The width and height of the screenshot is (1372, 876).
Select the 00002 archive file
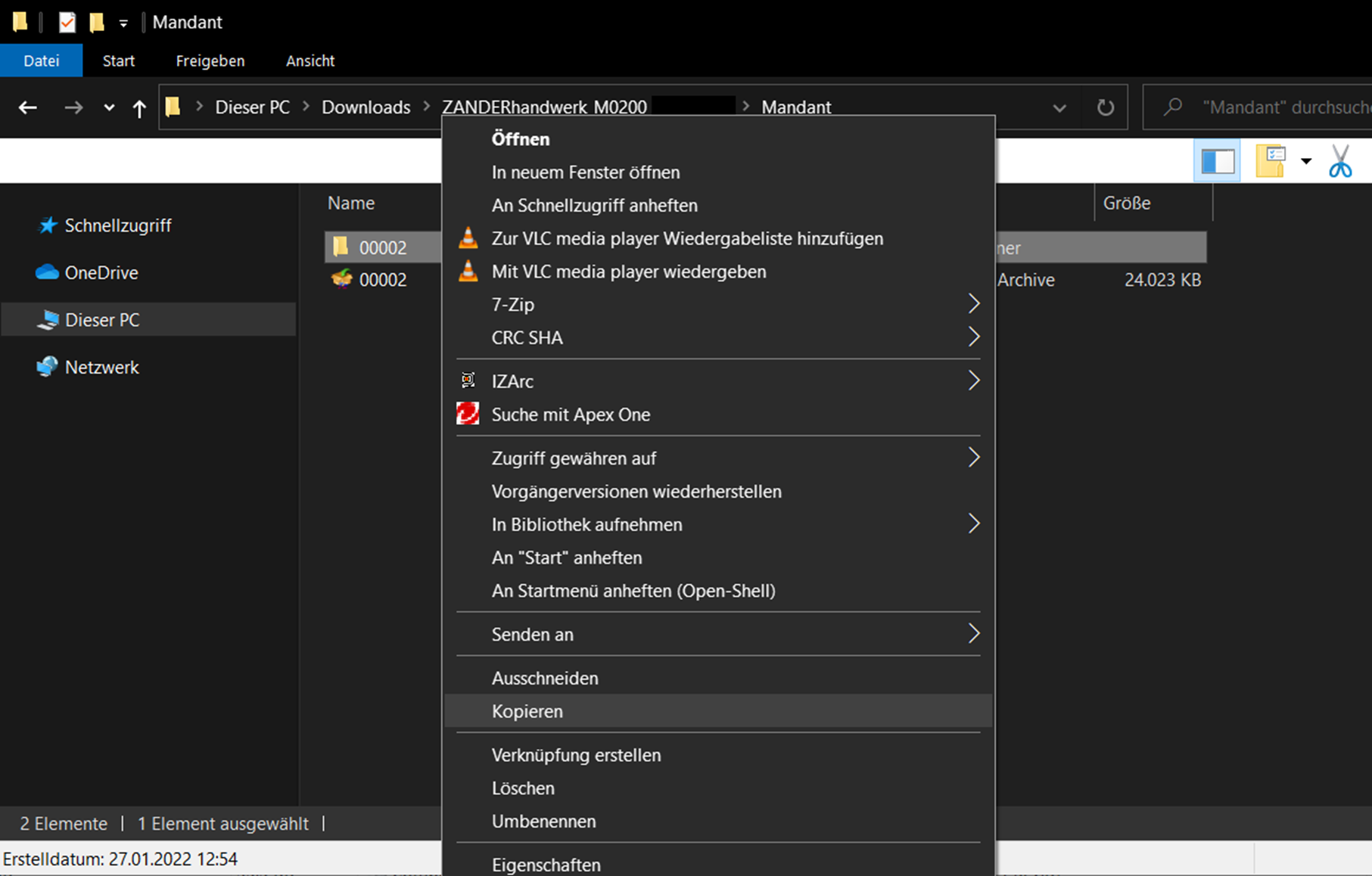(x=382, y=280)
